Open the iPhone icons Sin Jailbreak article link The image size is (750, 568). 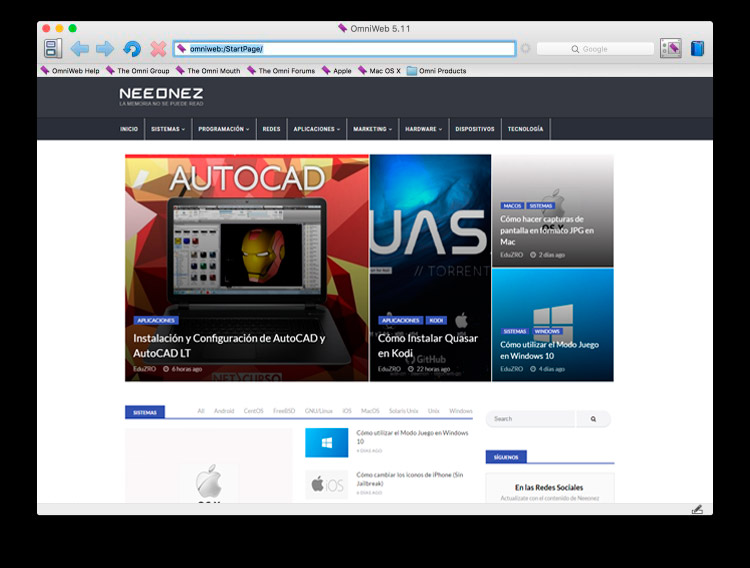[409, 479]
